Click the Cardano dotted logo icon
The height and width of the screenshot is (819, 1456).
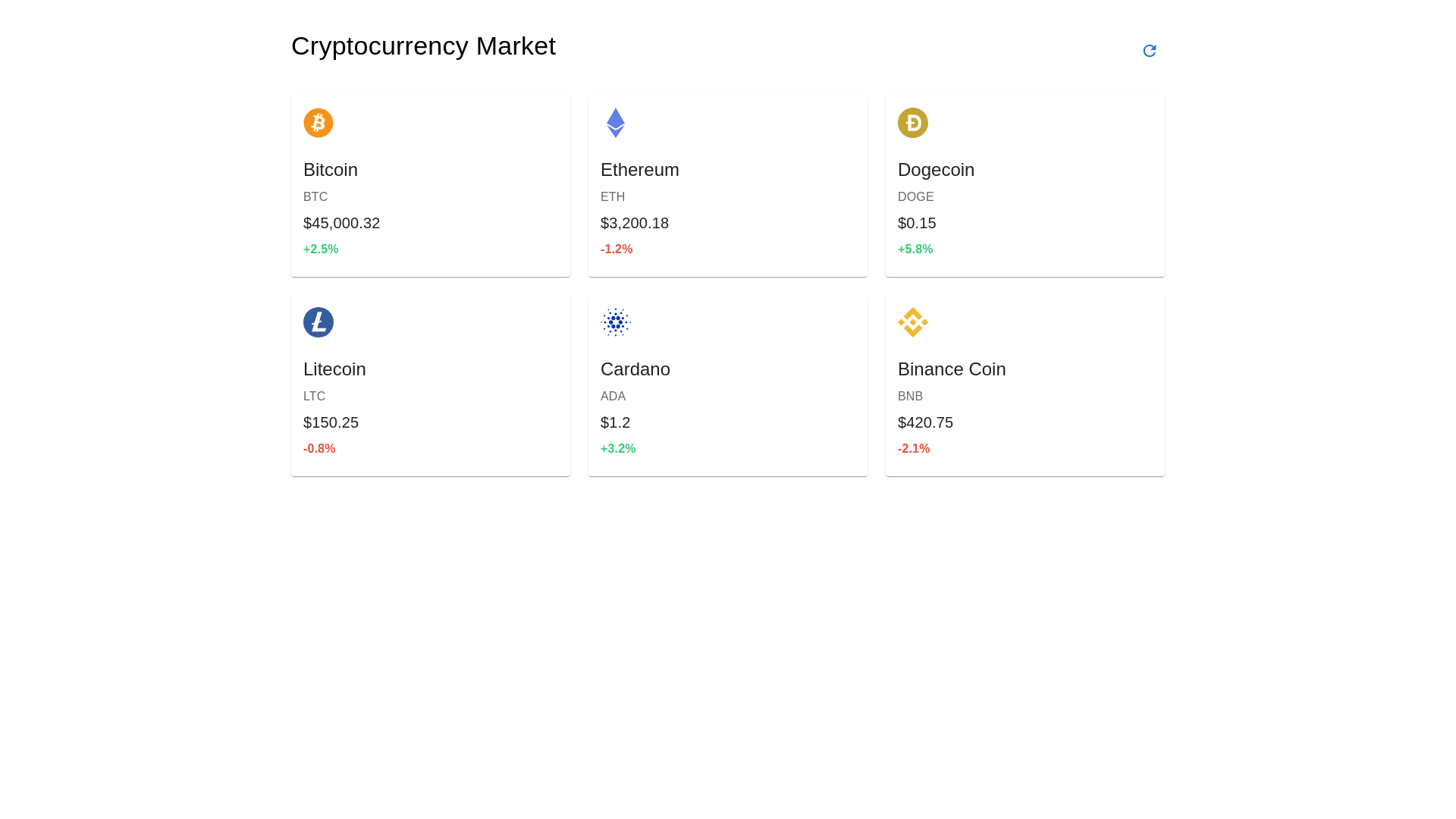click(x=615, y=322)
